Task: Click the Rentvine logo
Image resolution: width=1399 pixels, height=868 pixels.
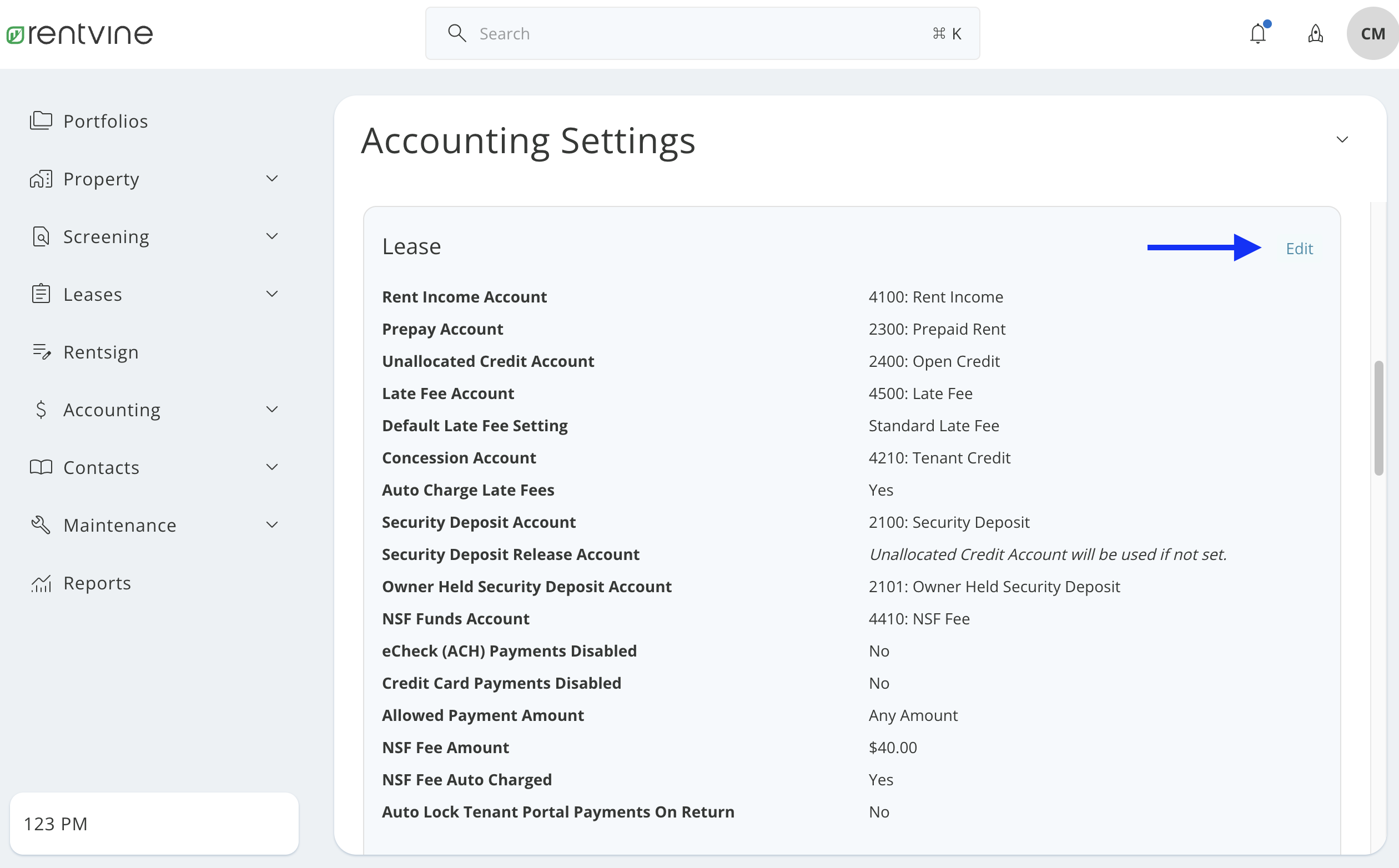Action: [79, 33]
